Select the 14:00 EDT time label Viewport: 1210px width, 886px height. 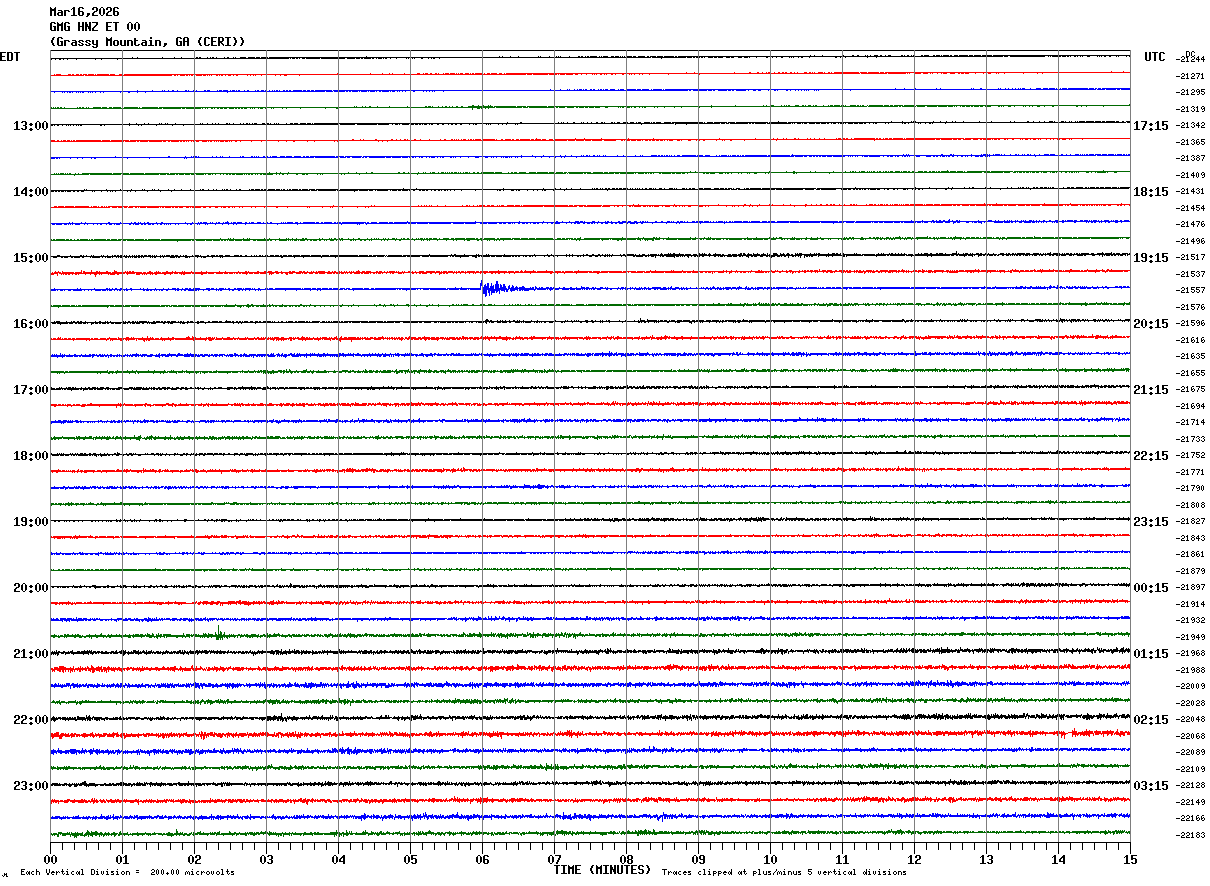pos(31,192)
